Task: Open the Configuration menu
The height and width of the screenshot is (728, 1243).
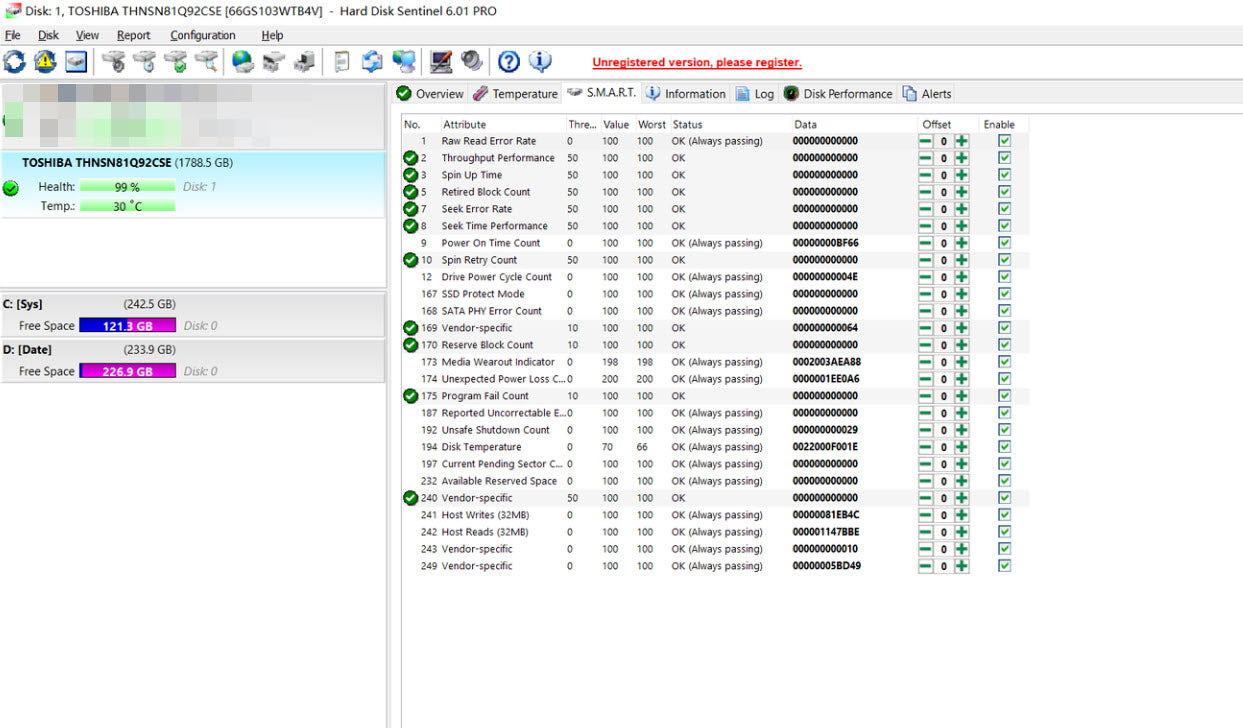Action: (x=203, y=35)
